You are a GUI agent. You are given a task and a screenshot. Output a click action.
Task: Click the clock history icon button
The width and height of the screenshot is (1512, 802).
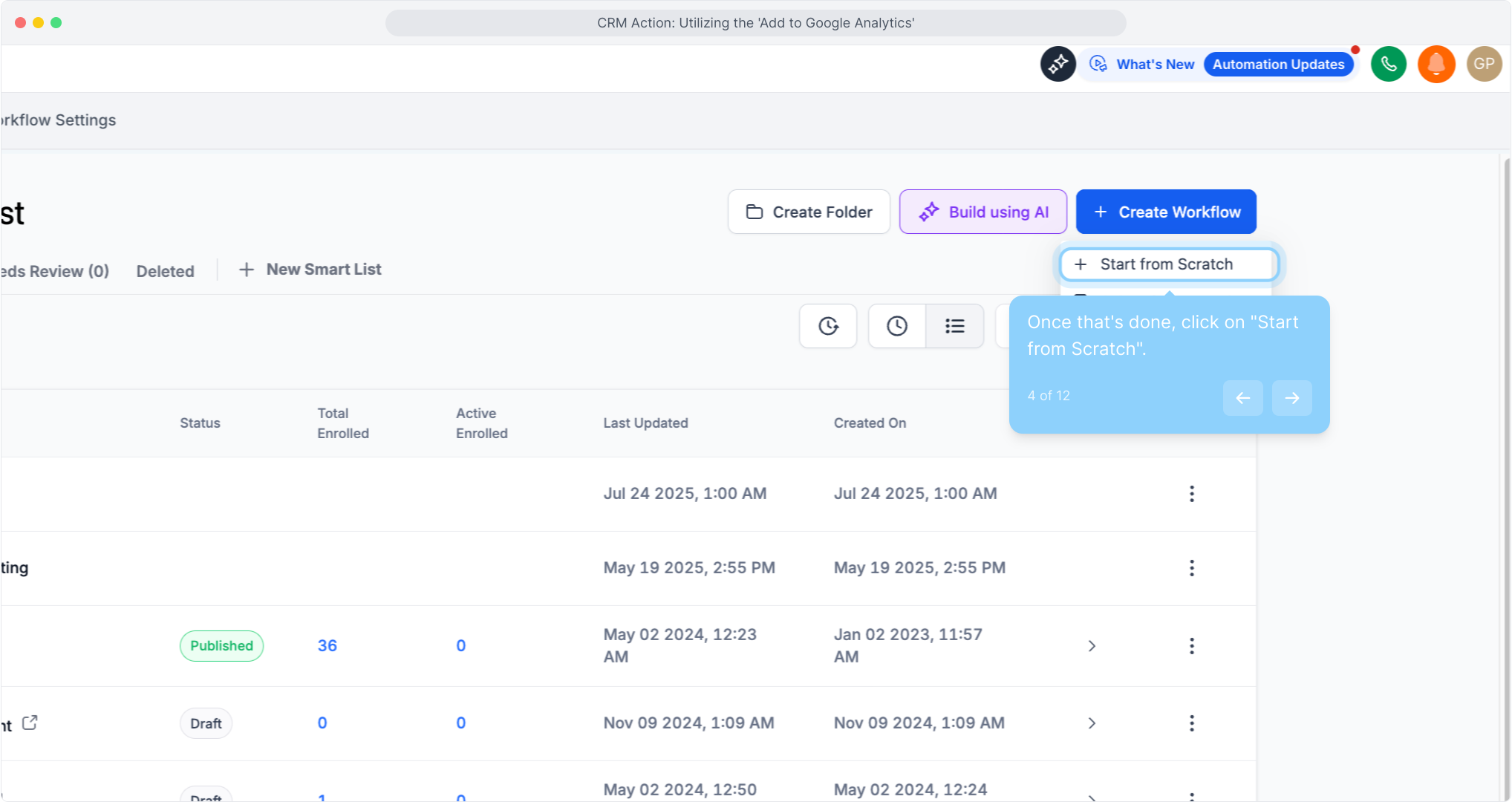(896, 326)
